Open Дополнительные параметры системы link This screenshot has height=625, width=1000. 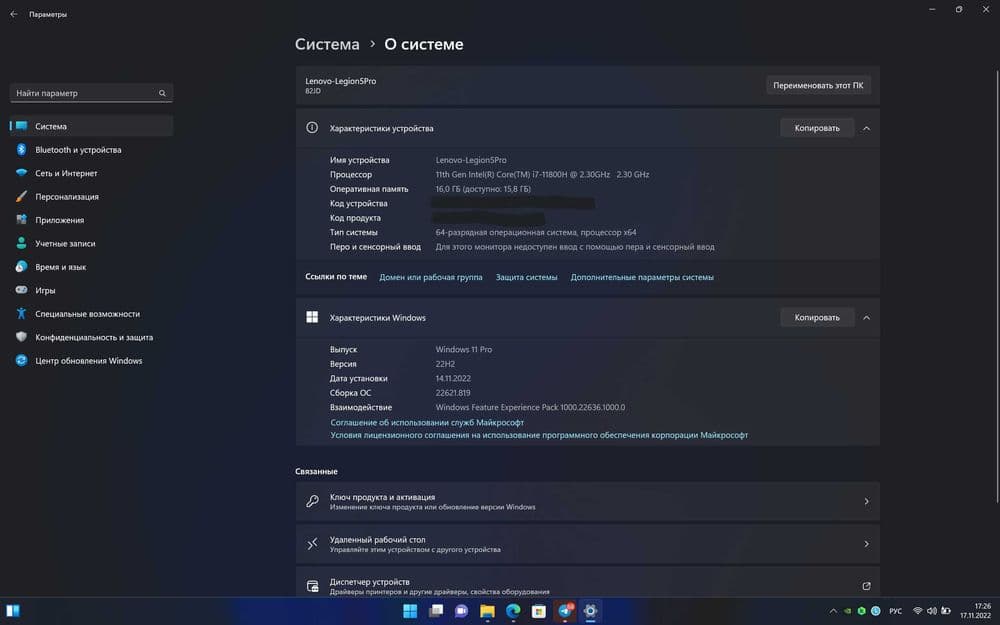pyautogui.click(x=642, y=277)
